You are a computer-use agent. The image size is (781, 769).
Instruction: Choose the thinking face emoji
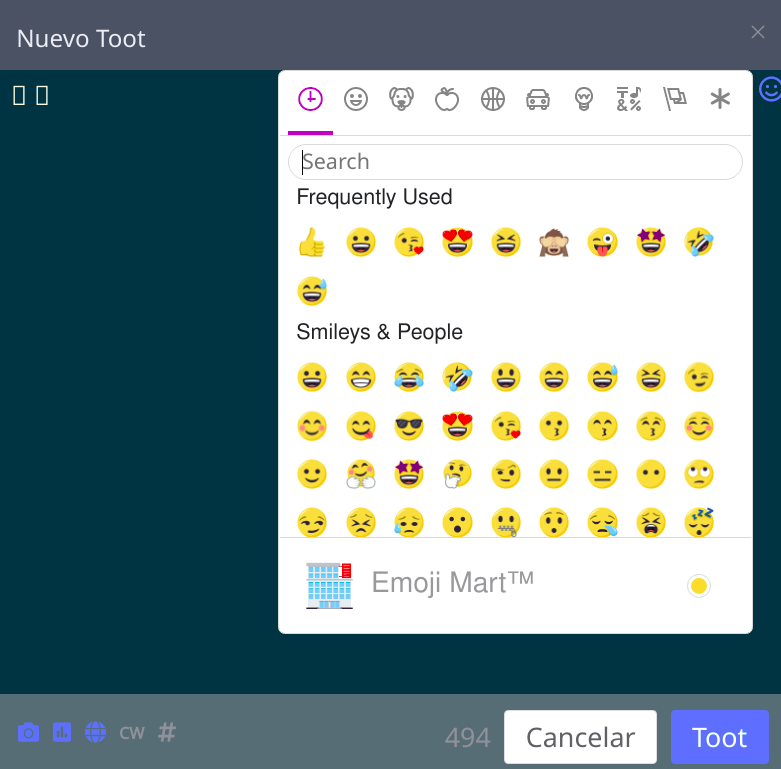pyautogui.click(x=457, y=474)
